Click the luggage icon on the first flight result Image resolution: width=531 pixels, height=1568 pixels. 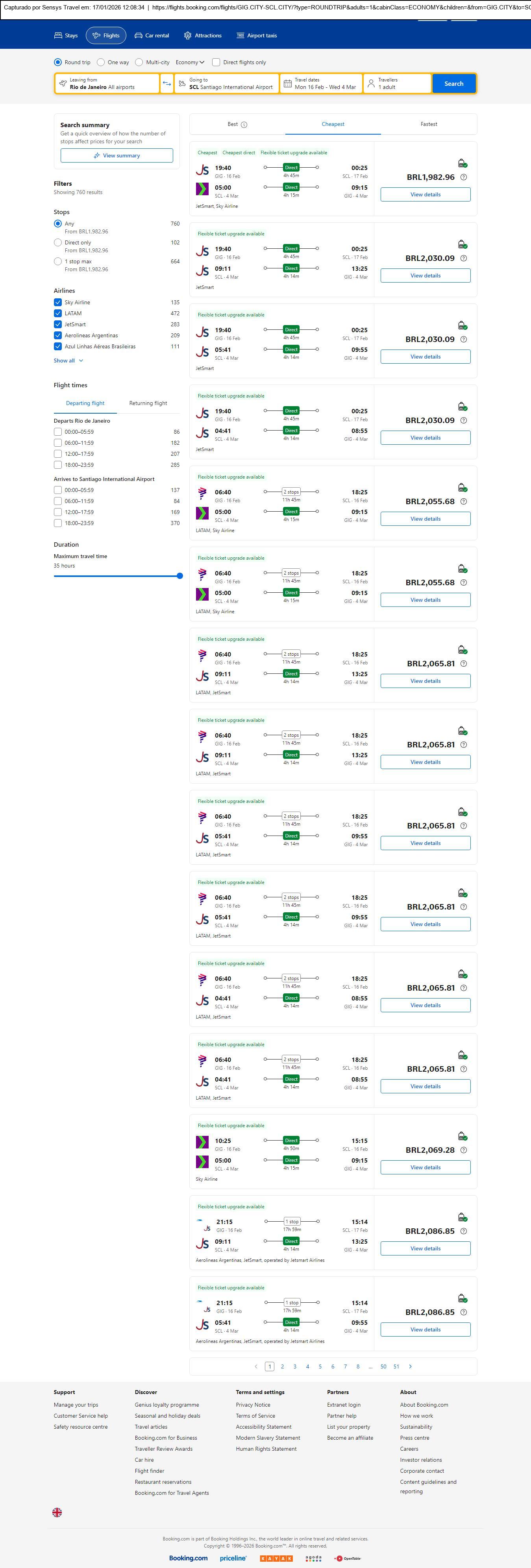(x=462, y=163)
